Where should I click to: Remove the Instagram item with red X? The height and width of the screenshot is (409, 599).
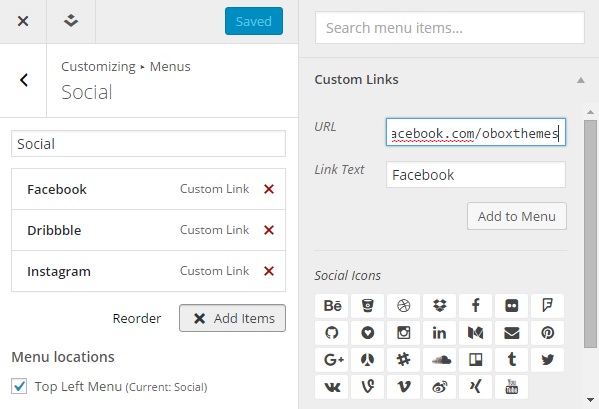coord(269,271)
